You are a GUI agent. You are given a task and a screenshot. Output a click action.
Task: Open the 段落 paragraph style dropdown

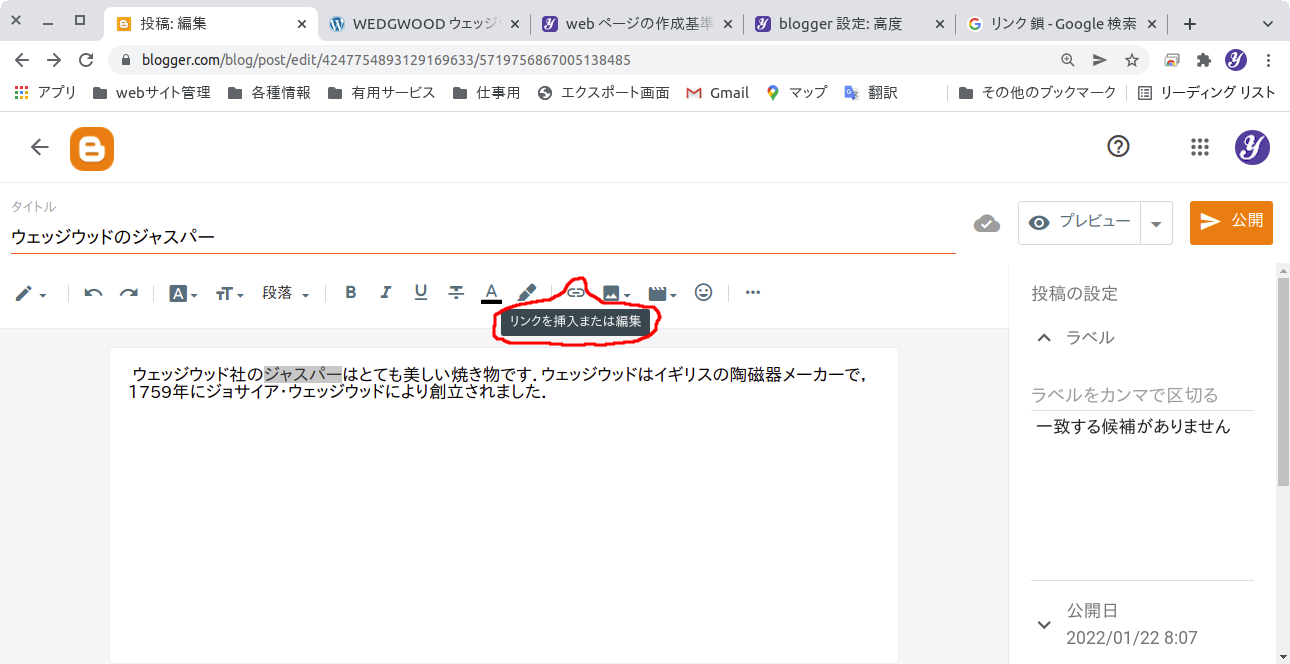286,293
